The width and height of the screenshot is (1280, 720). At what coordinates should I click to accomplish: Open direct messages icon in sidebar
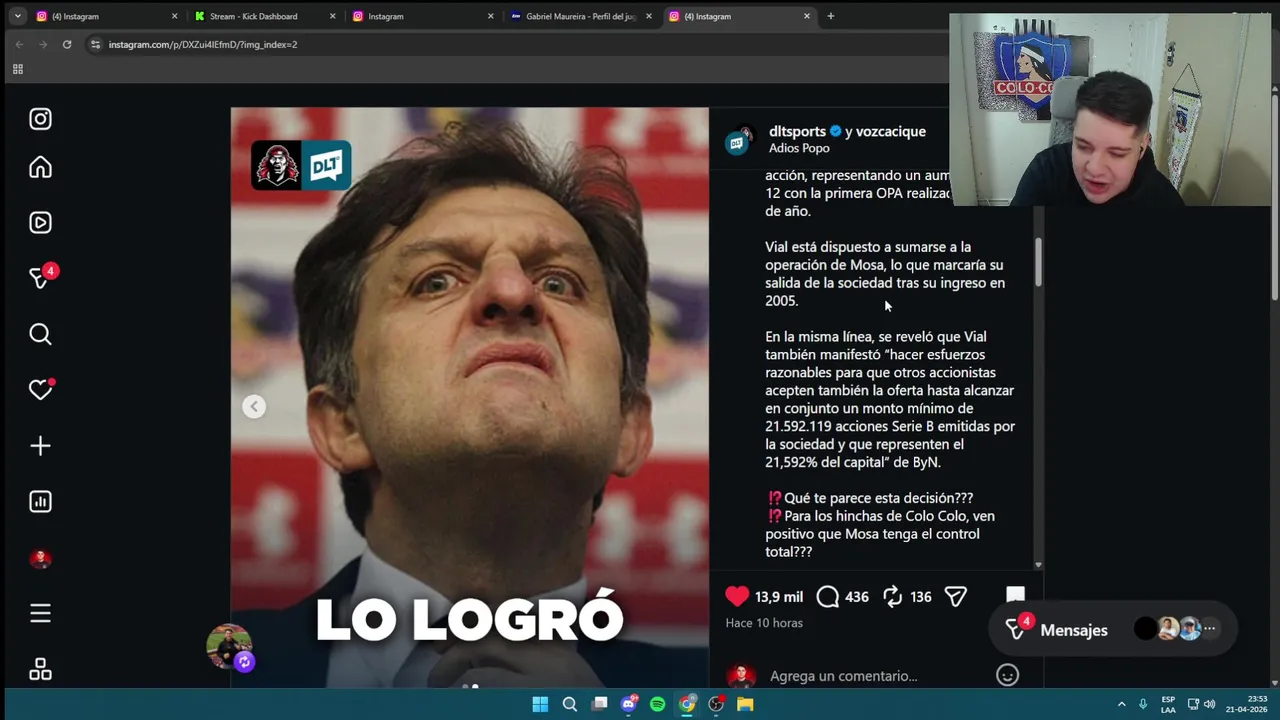(x=40, y=278)
